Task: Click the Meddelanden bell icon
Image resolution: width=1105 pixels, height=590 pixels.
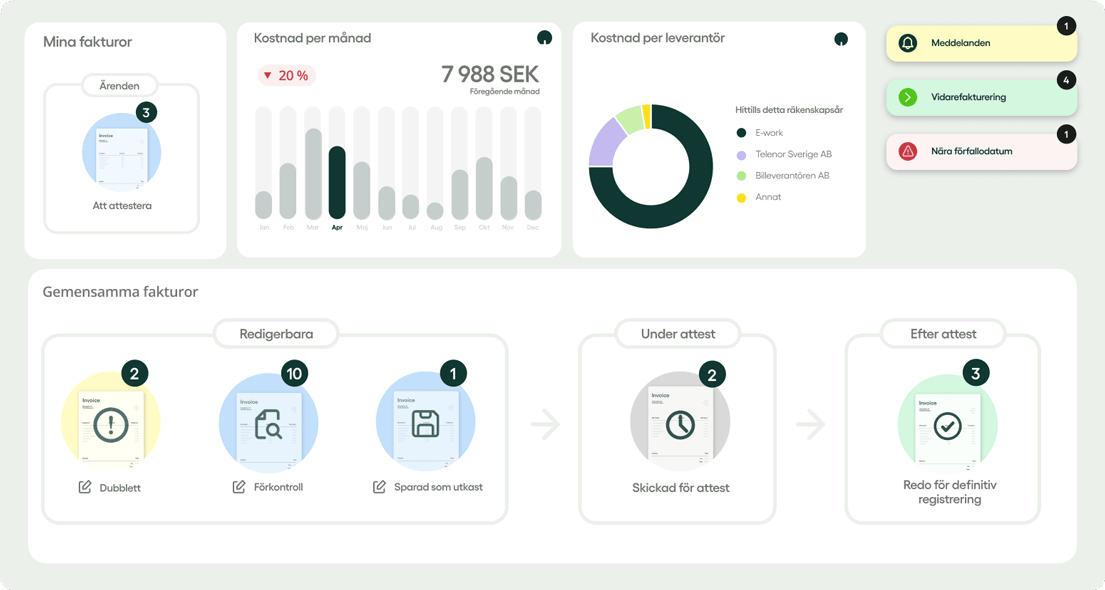Action: (908, 43)
